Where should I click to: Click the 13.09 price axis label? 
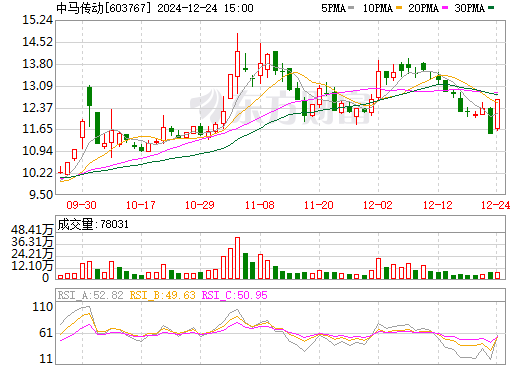pos(38,86)
